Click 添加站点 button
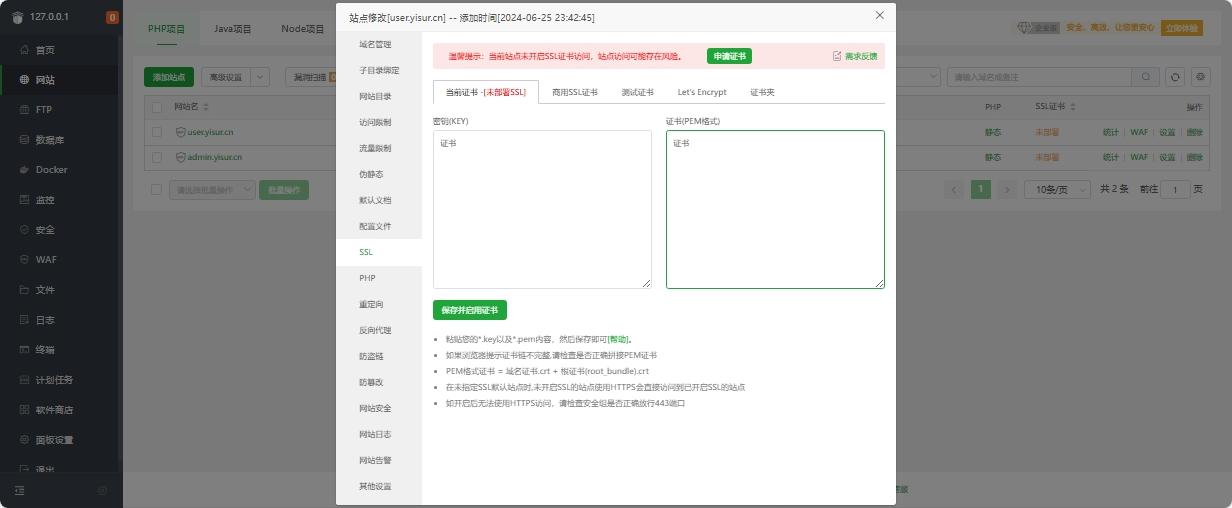Screen dimensions: 1232x508 tap(169, 77)
